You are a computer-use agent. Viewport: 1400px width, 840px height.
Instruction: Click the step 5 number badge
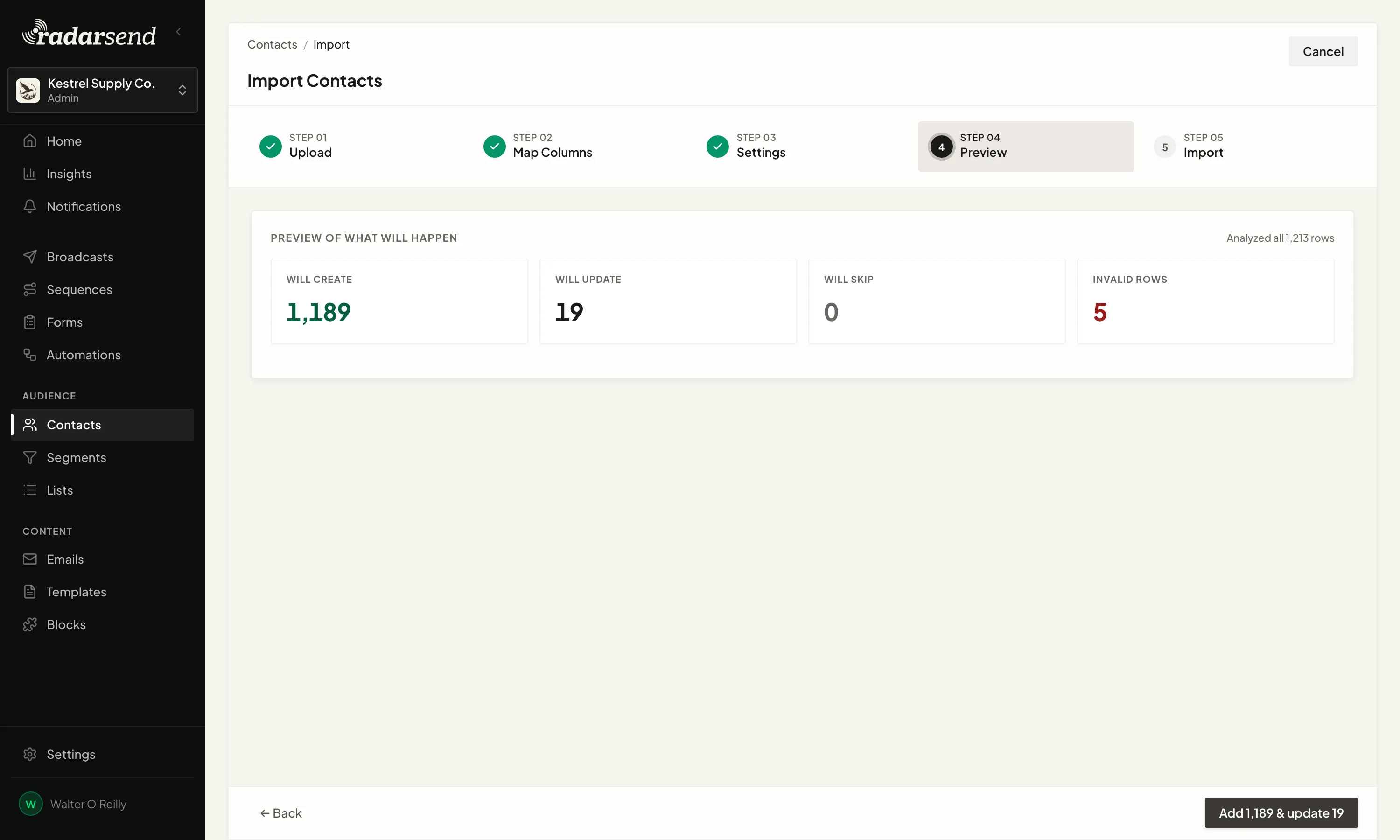(1165, 147)
